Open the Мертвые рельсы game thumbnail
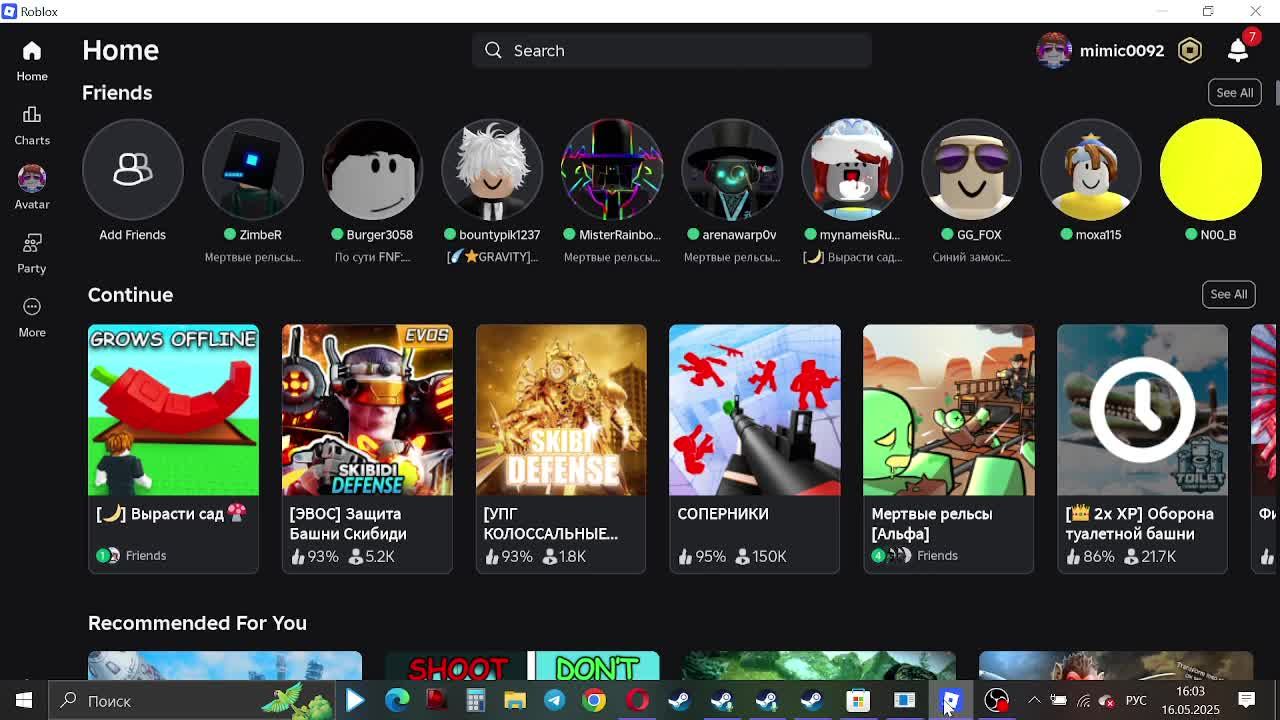 click(948, 410)
